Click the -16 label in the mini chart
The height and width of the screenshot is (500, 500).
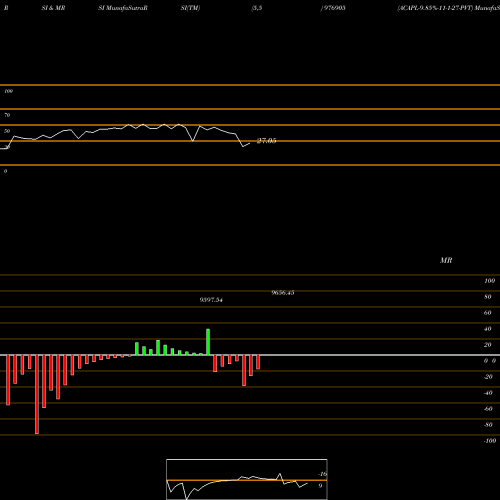click(322, 474)
